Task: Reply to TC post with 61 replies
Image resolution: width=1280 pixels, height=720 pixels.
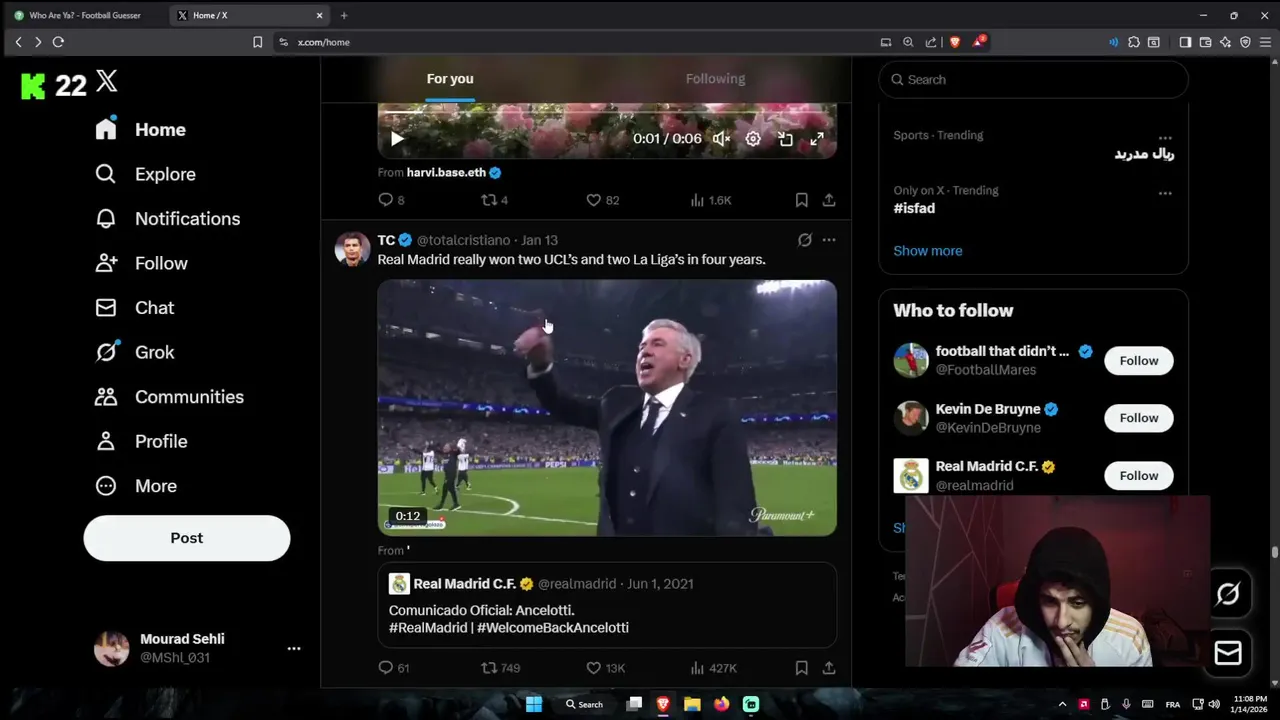Action: (x=394, y=668)
